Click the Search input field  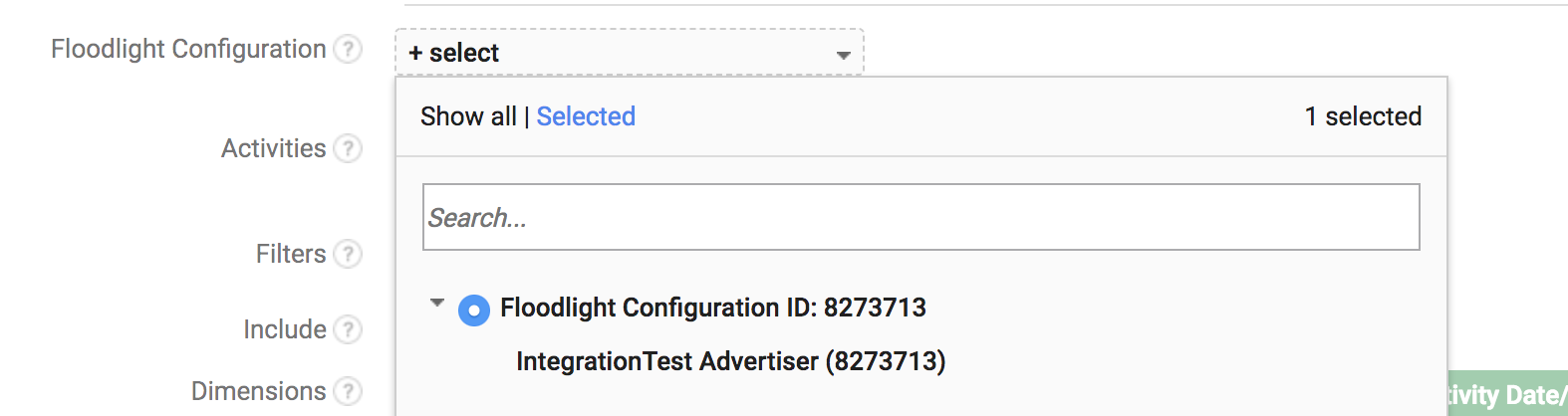[921, 217]
